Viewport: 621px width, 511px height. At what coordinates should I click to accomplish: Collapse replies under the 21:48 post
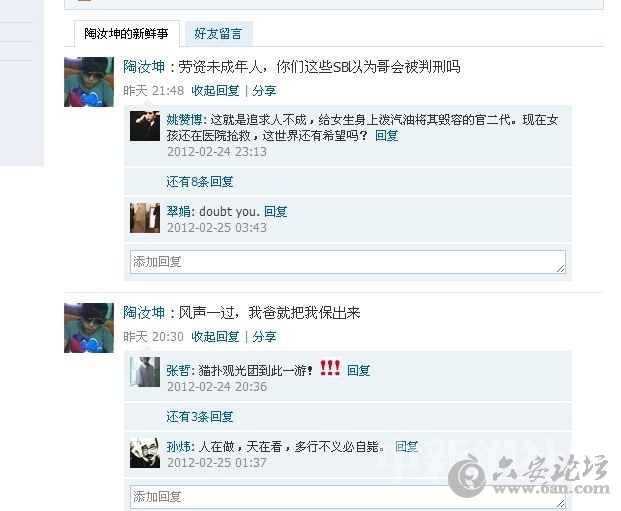tap(215, 91)
